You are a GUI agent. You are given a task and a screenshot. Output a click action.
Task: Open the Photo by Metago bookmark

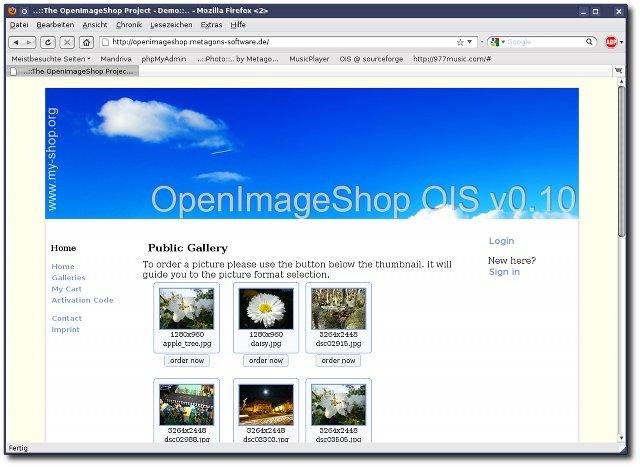click(238, 59)
